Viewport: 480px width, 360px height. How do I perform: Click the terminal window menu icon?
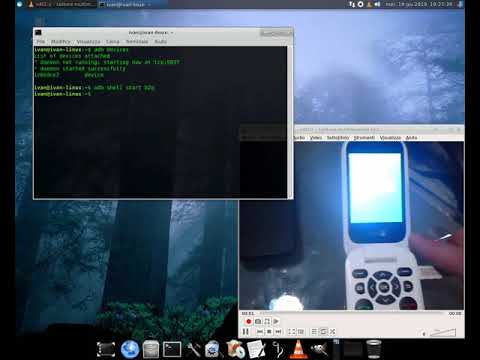tap(38, 32)
